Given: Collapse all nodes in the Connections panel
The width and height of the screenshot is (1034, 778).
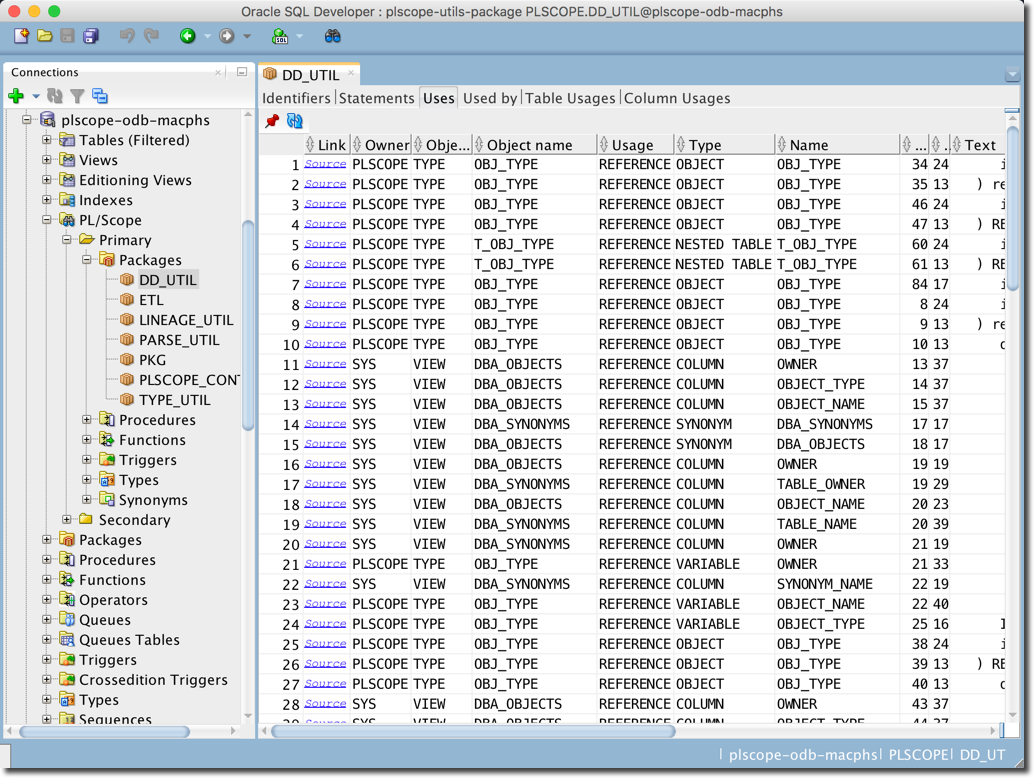Looking at the screenshot, I should tap(99, 96).
